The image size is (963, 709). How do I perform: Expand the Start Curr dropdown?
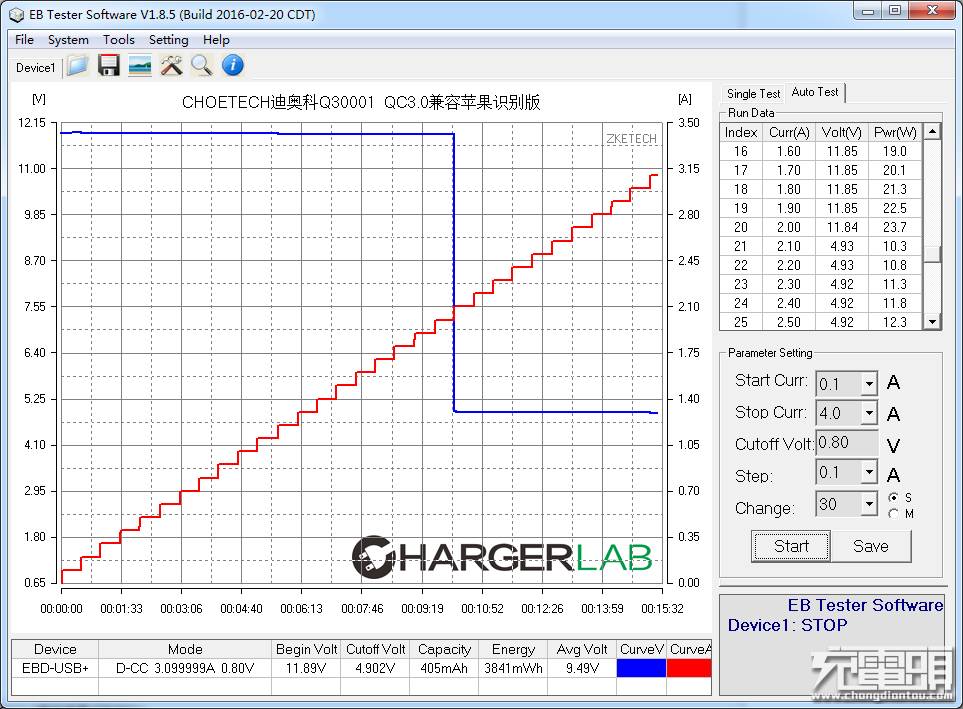pyautogui.click(x=869, y=384)
